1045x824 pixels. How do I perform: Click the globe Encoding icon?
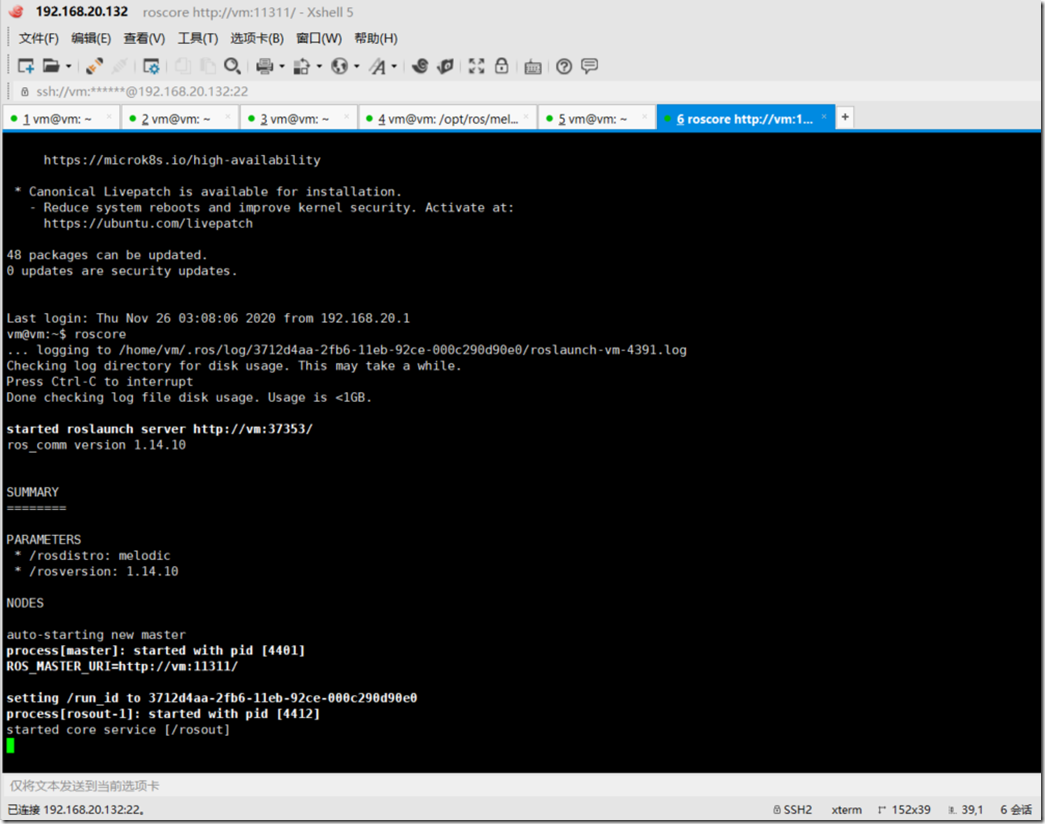click(x=339, y=66)
